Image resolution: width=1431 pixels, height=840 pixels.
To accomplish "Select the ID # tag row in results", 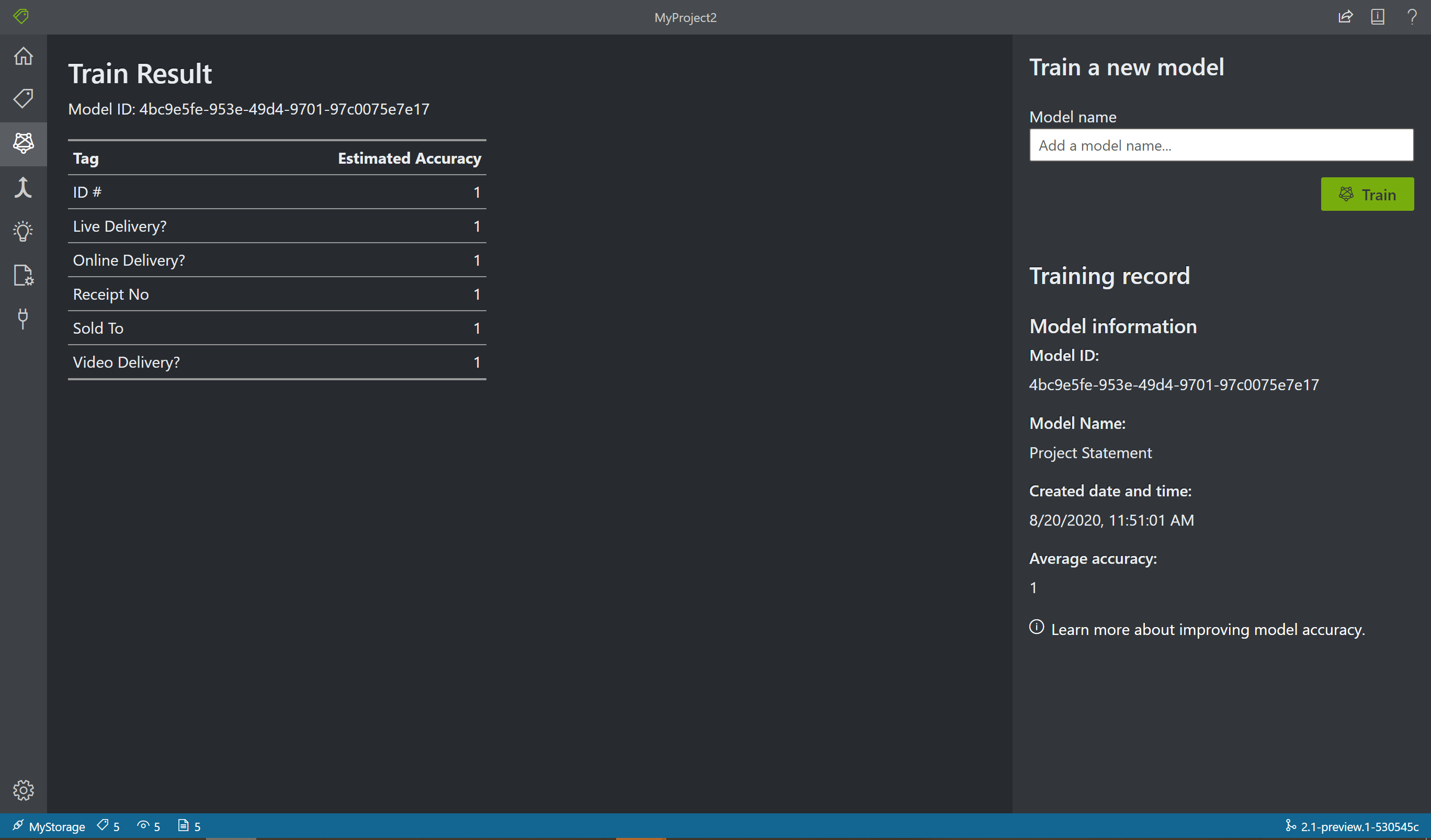I will (x=276, y=192).
